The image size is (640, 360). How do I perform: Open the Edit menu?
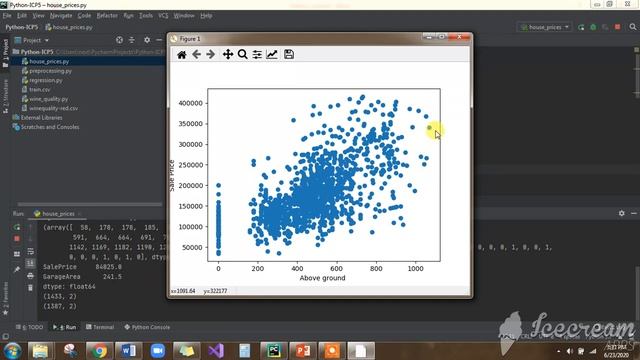22,16
